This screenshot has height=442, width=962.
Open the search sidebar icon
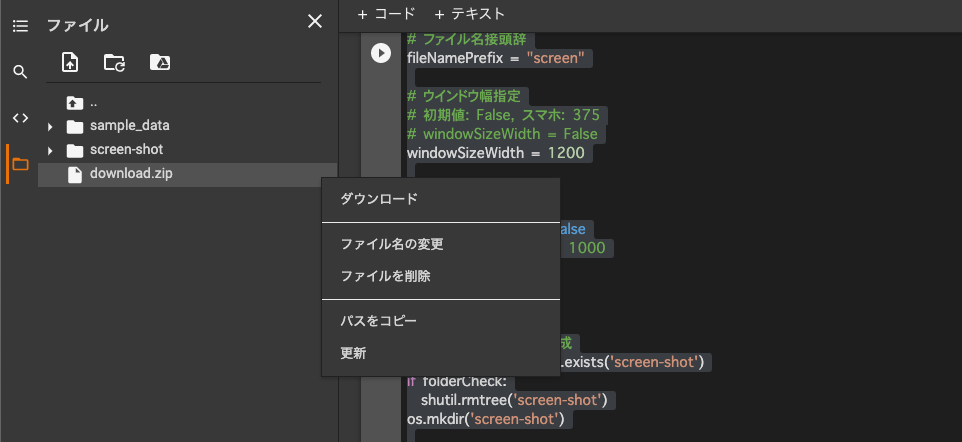pyautogui.click(x=20, y=72)
